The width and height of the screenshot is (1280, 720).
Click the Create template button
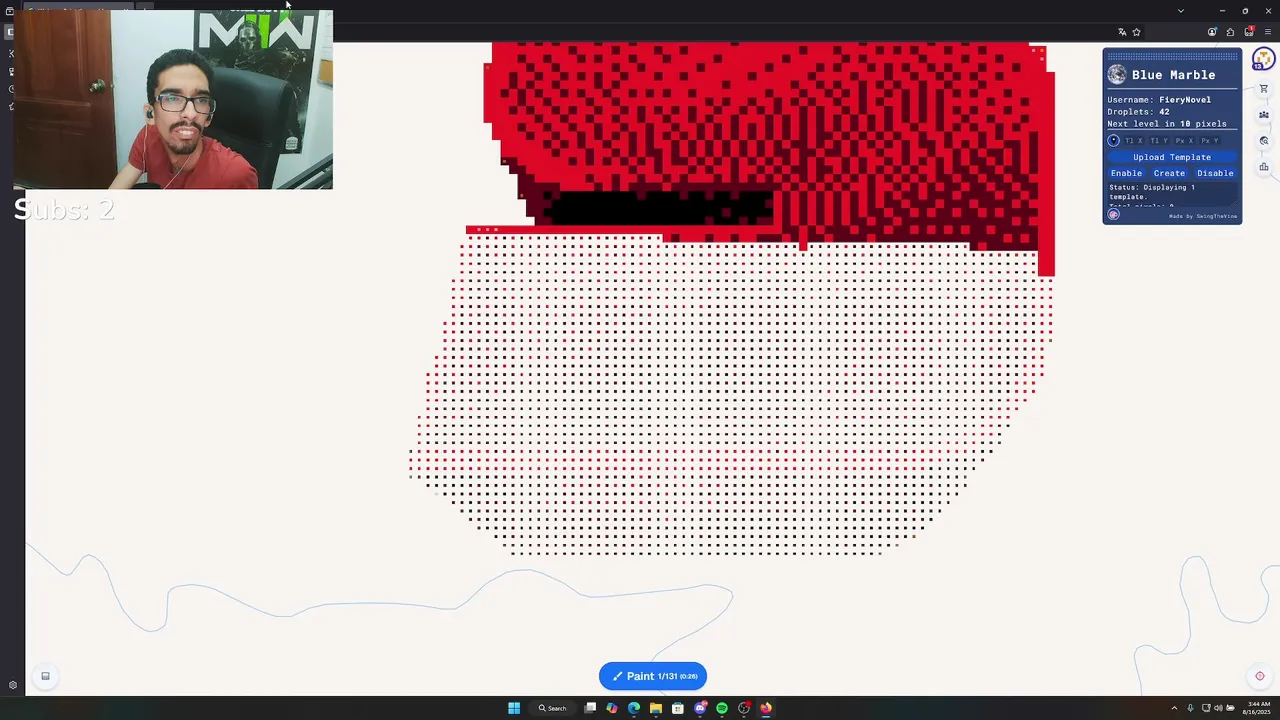click(1169, 173)
